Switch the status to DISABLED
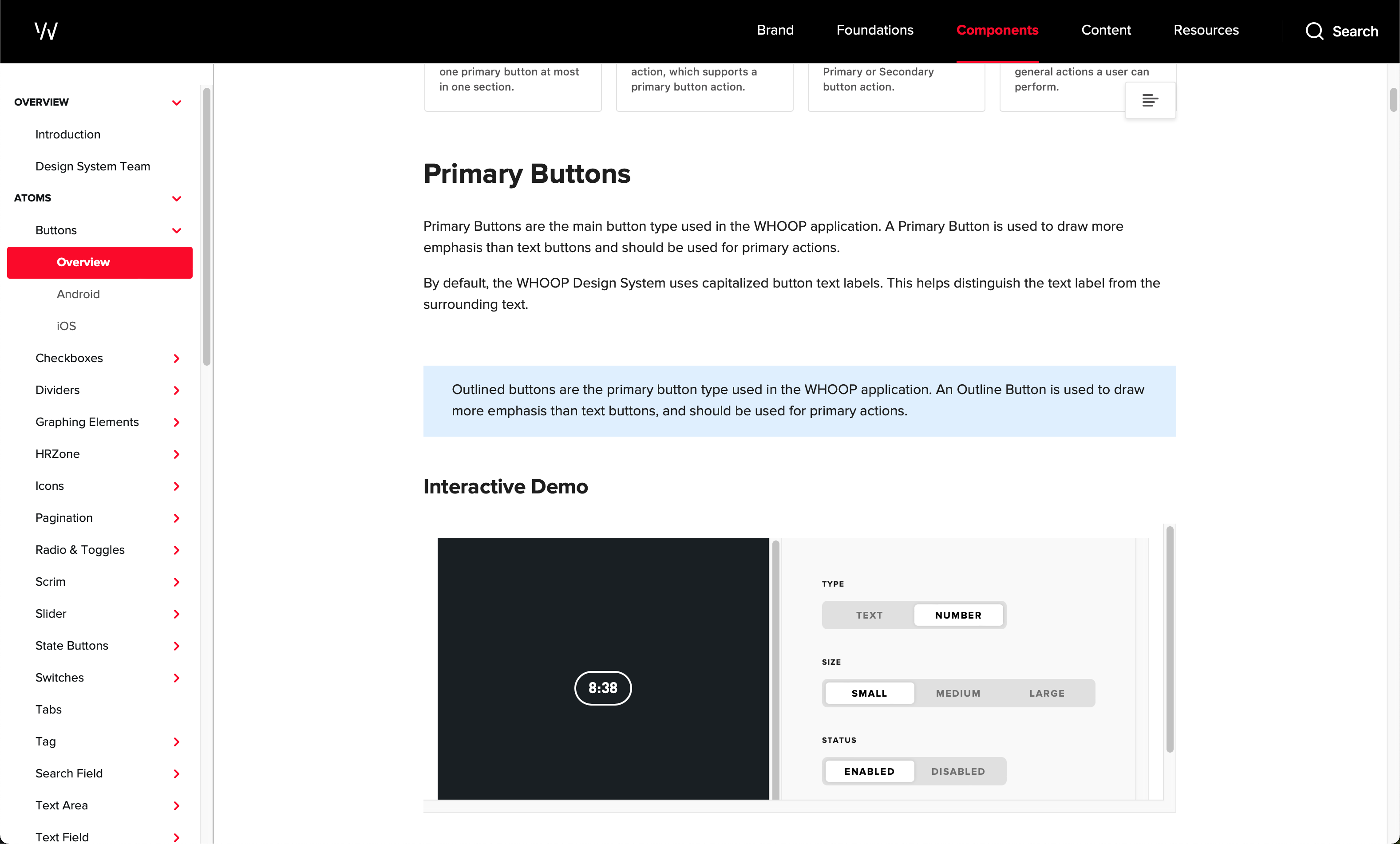1400x844 pixels. (958, 771)
